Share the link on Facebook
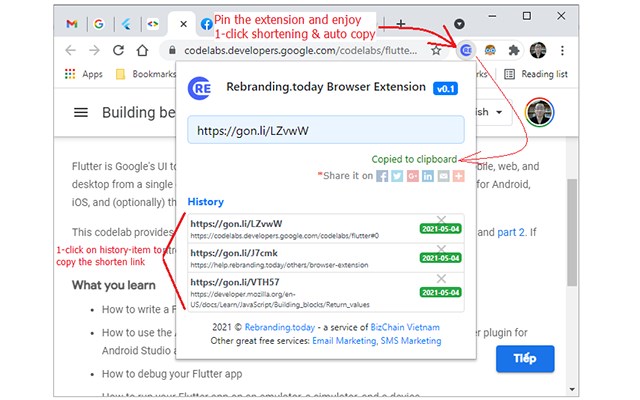640x400 pixels. pyautogui.click(x=382, y=176)
